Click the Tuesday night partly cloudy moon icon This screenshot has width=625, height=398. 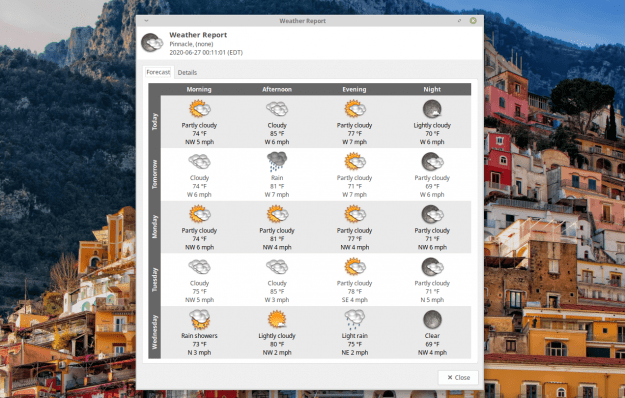(x=432, y=267)
